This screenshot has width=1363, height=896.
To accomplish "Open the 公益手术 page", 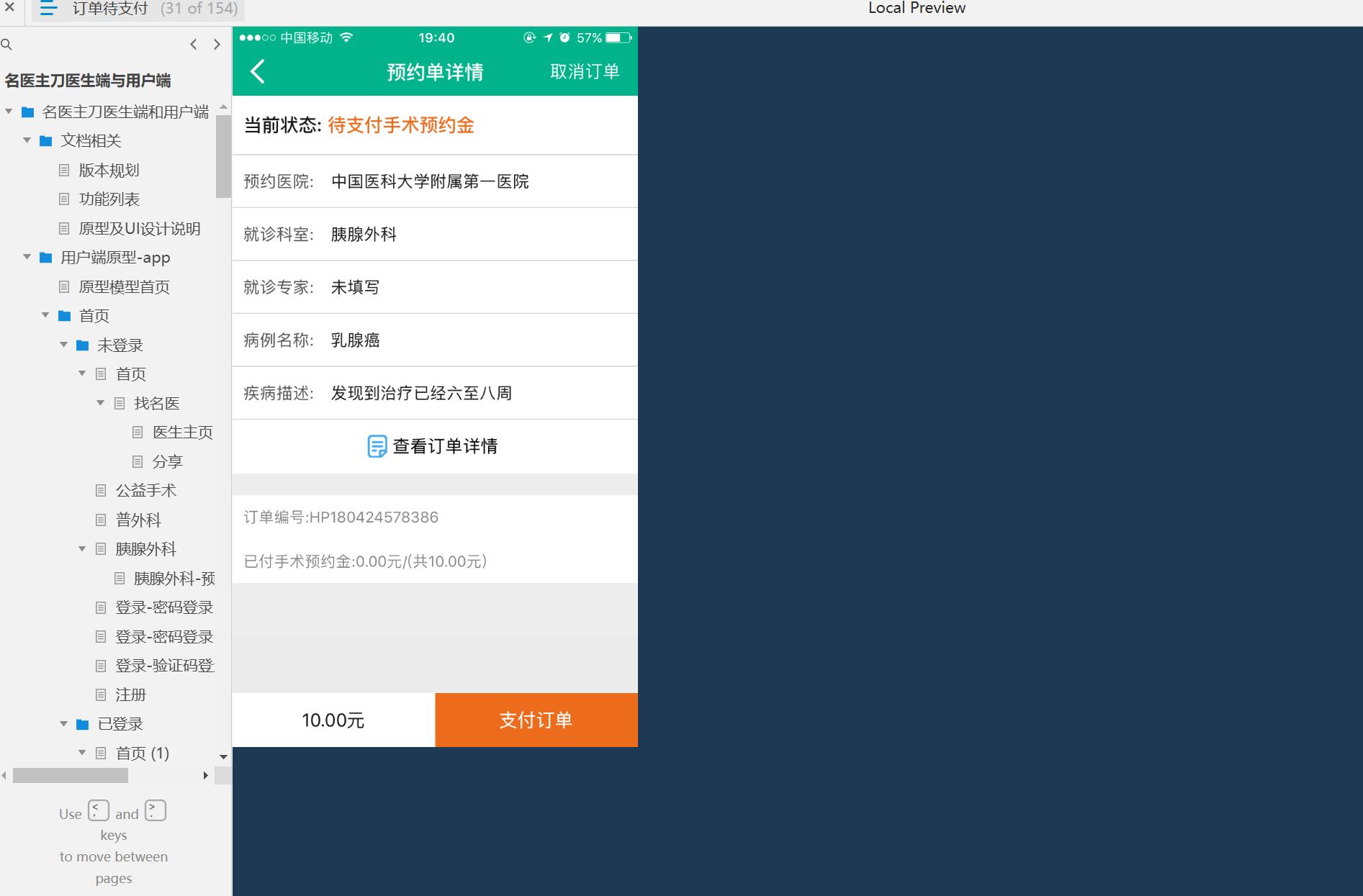I will click(145, 491).
